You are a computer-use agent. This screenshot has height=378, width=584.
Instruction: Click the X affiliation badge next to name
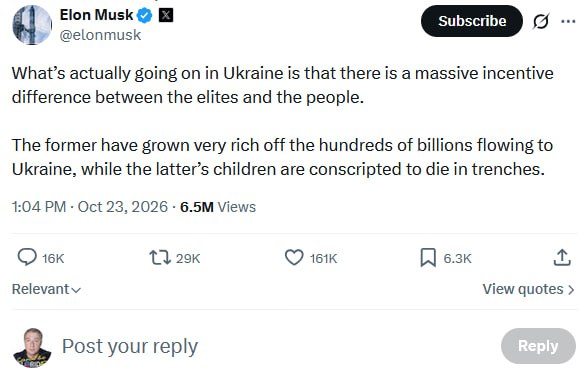(x=166, y=15)
